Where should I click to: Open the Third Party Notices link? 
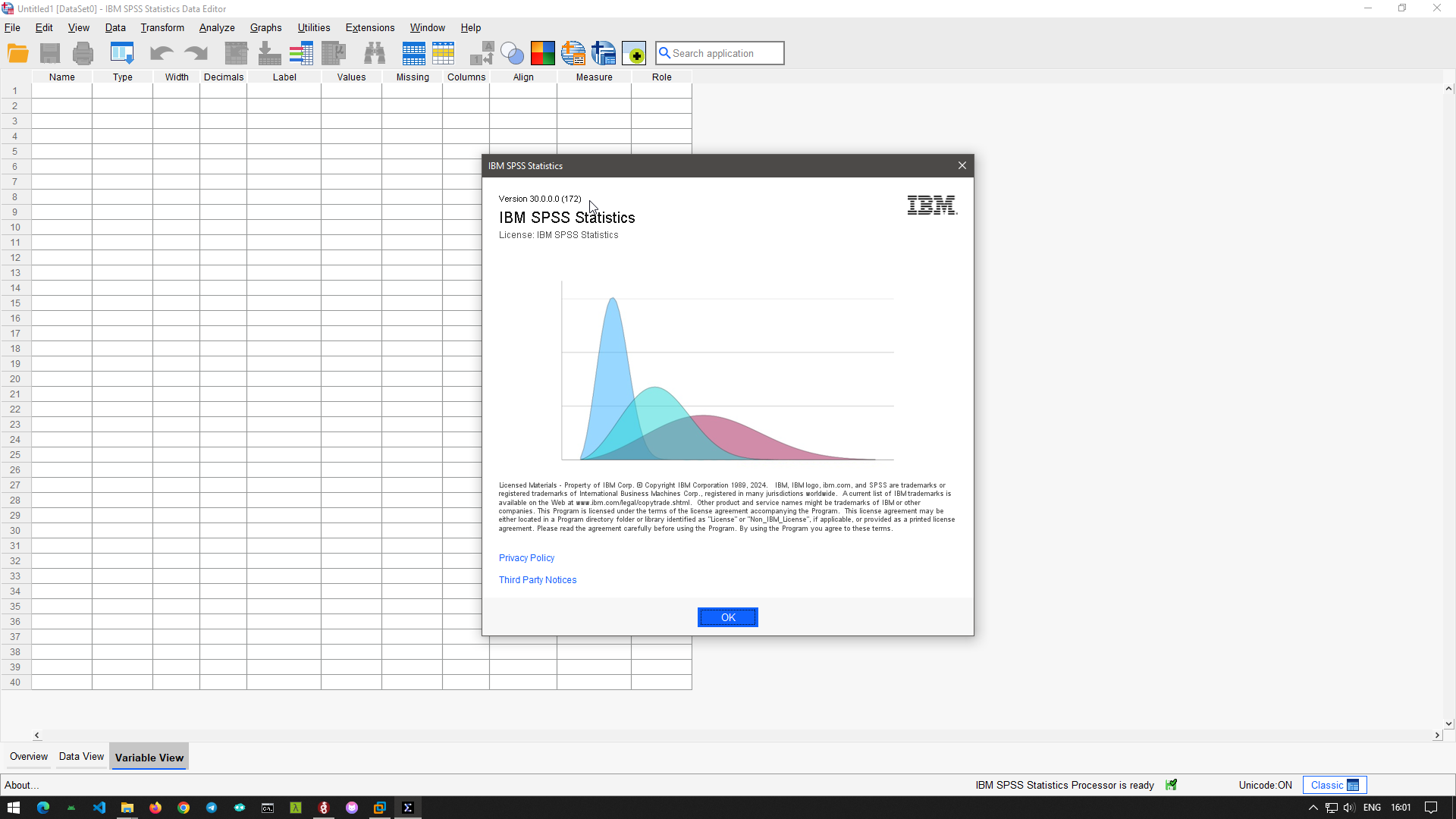(x=538, y=579)
